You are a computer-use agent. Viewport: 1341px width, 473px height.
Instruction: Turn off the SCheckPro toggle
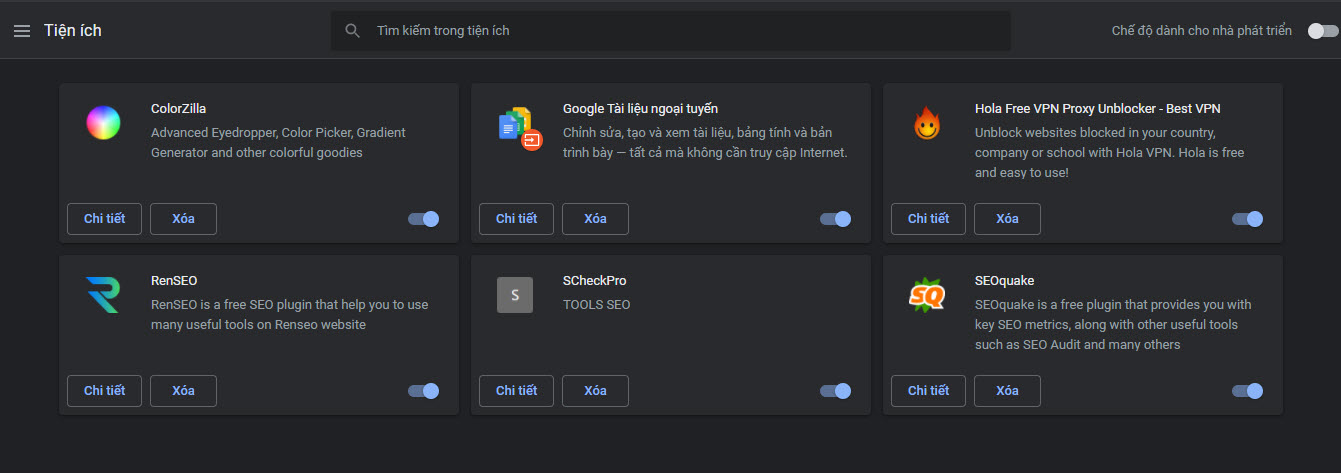click(x=836, y=391)
